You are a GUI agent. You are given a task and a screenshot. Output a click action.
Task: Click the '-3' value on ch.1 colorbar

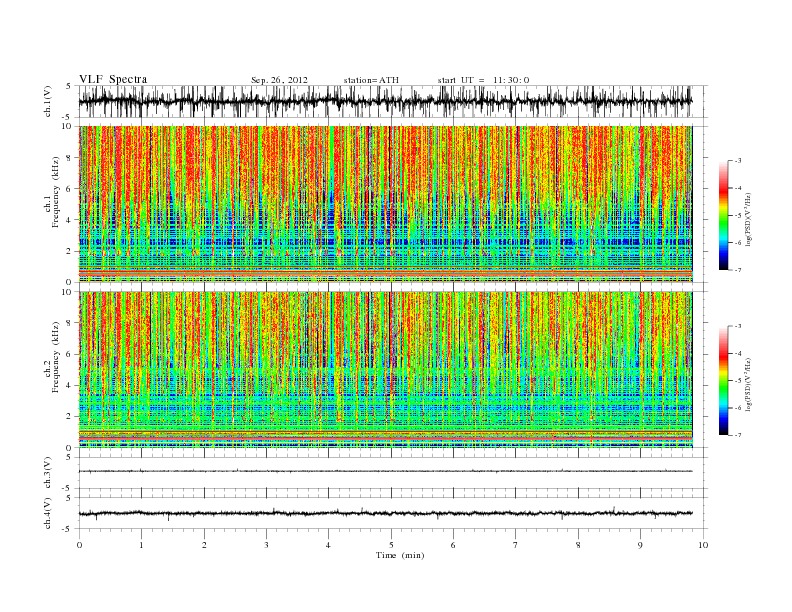(738, 161)
